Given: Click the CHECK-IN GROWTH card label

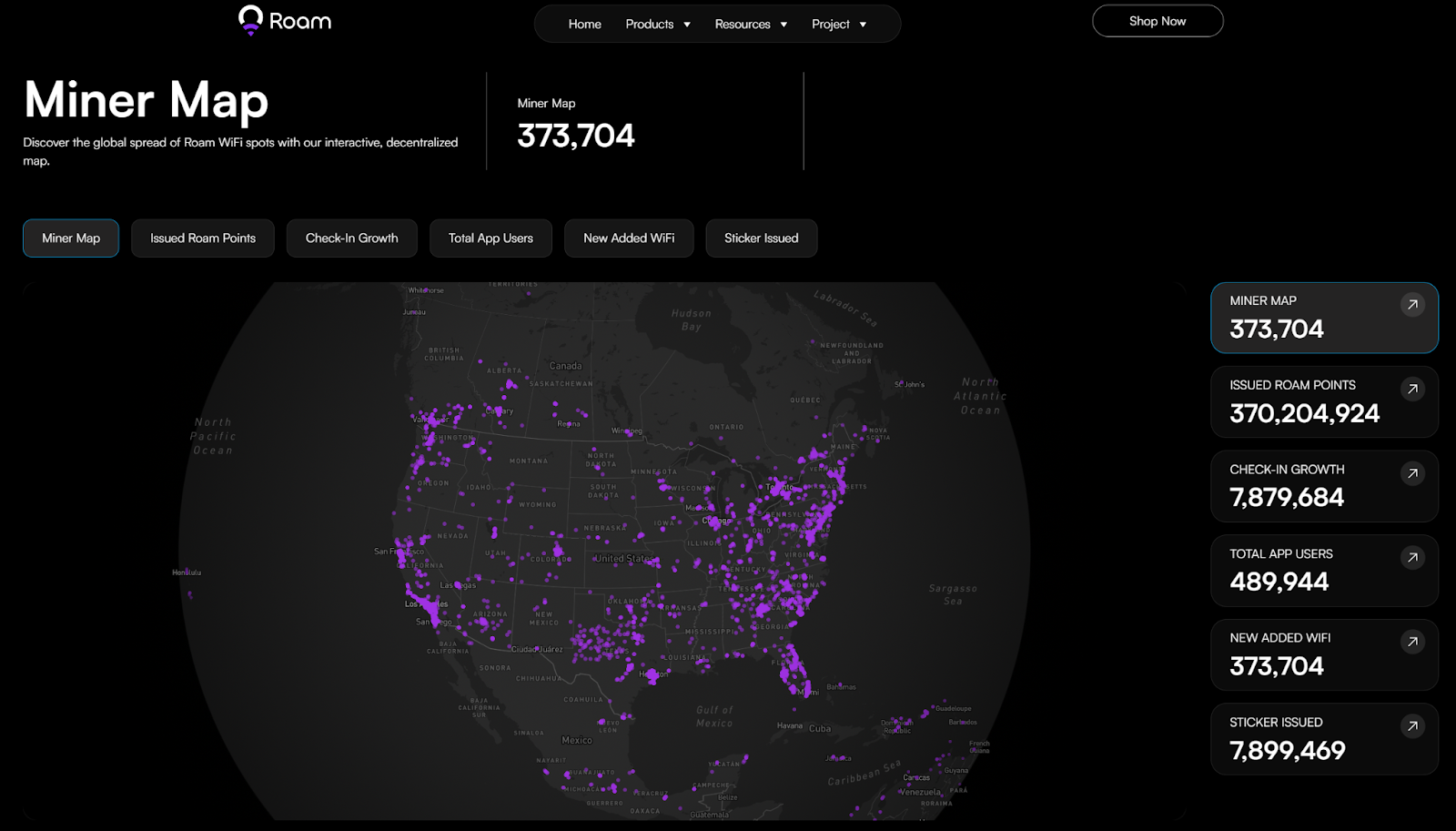Looking at the screenshot, I should tap(1287, 470).
